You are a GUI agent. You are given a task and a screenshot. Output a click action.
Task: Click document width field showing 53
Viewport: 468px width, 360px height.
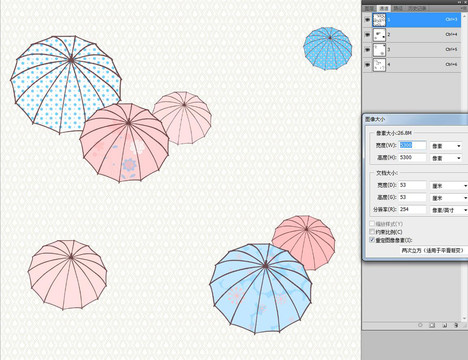pos(412,185)
